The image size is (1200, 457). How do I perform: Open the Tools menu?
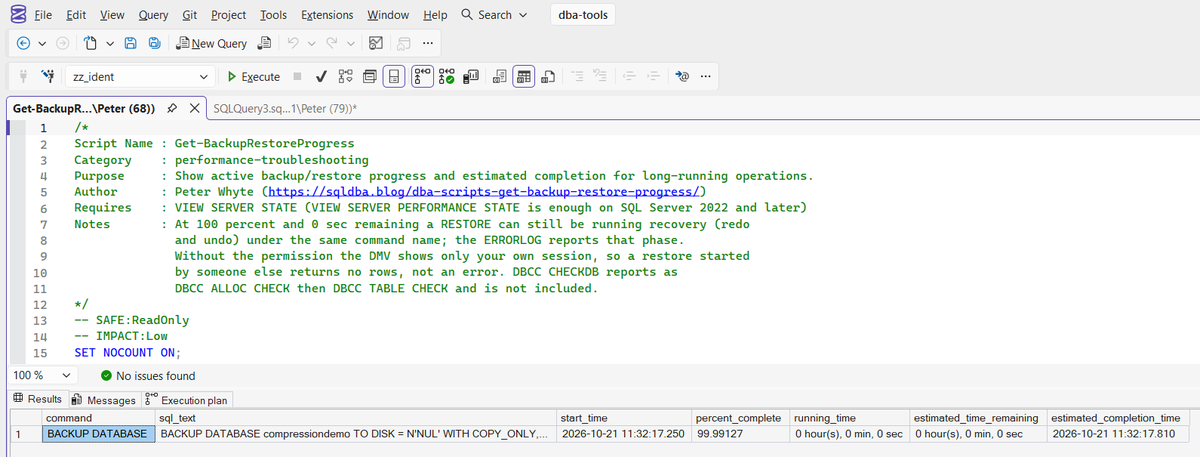point(273,15)
